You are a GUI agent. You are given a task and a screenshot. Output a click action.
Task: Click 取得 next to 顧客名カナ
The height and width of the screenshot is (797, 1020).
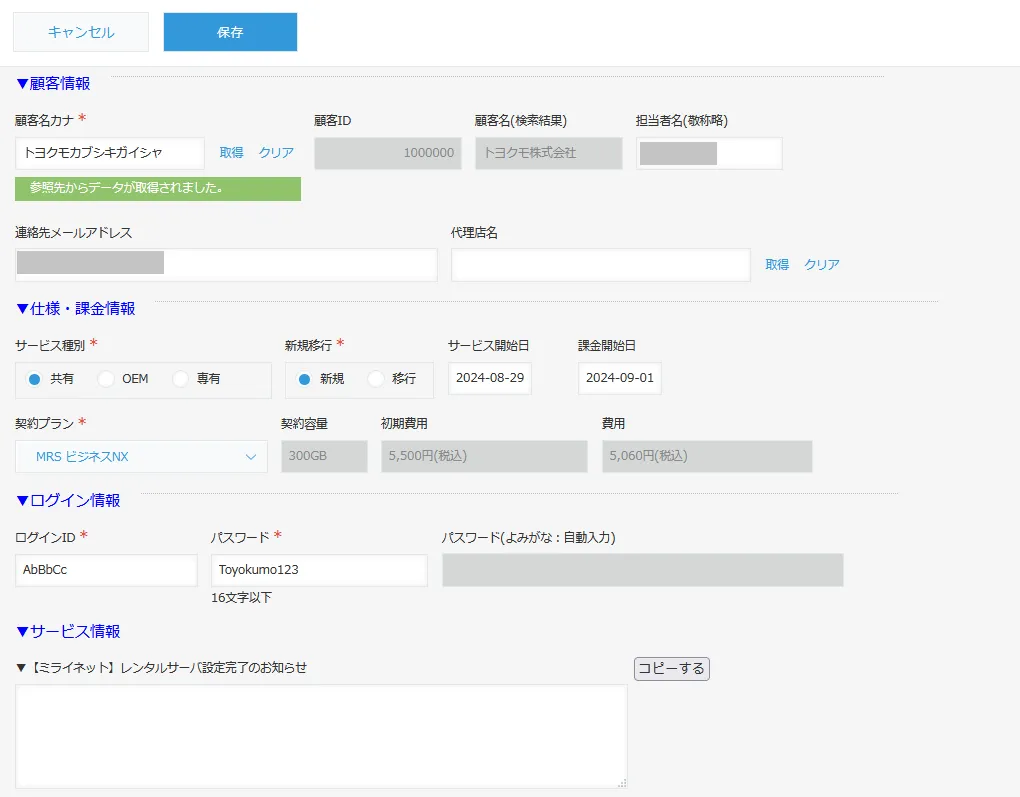231,153
